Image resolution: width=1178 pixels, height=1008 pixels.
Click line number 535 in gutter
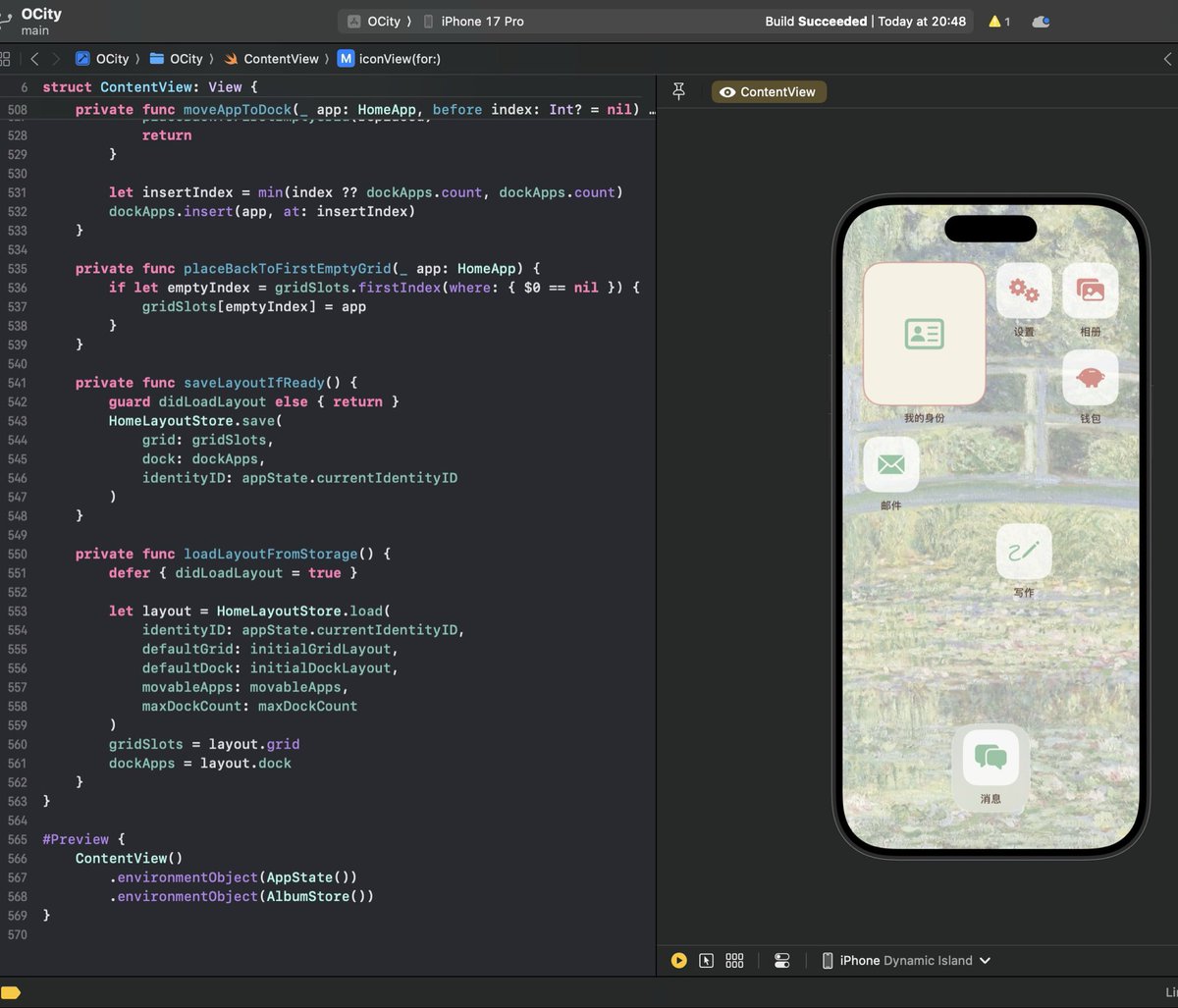[x=17, y=269]
